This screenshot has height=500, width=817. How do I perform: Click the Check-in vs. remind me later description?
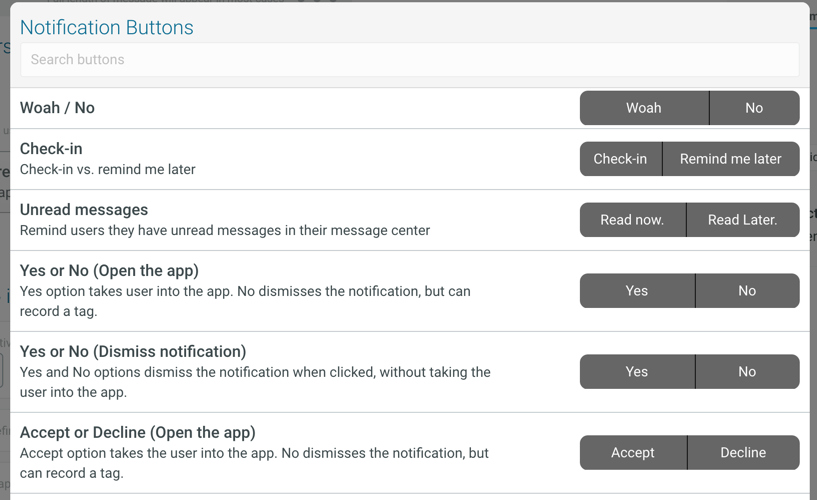click(x=107, y=170)
